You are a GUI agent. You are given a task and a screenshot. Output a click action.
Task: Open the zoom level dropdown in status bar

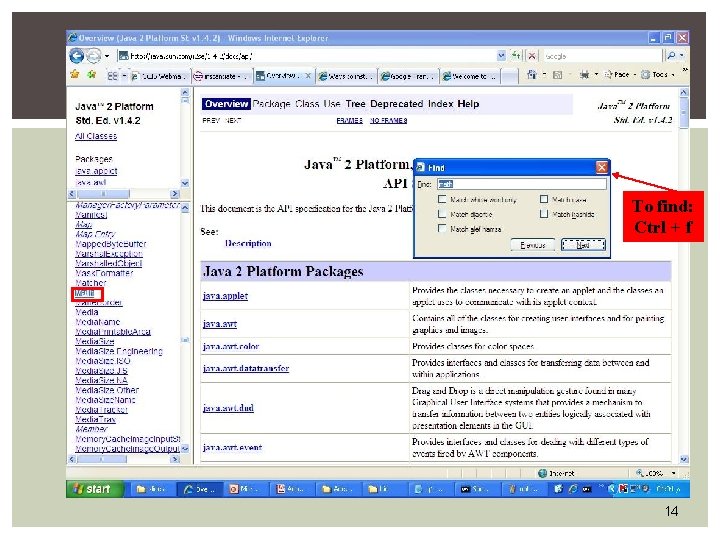point(673,473)
